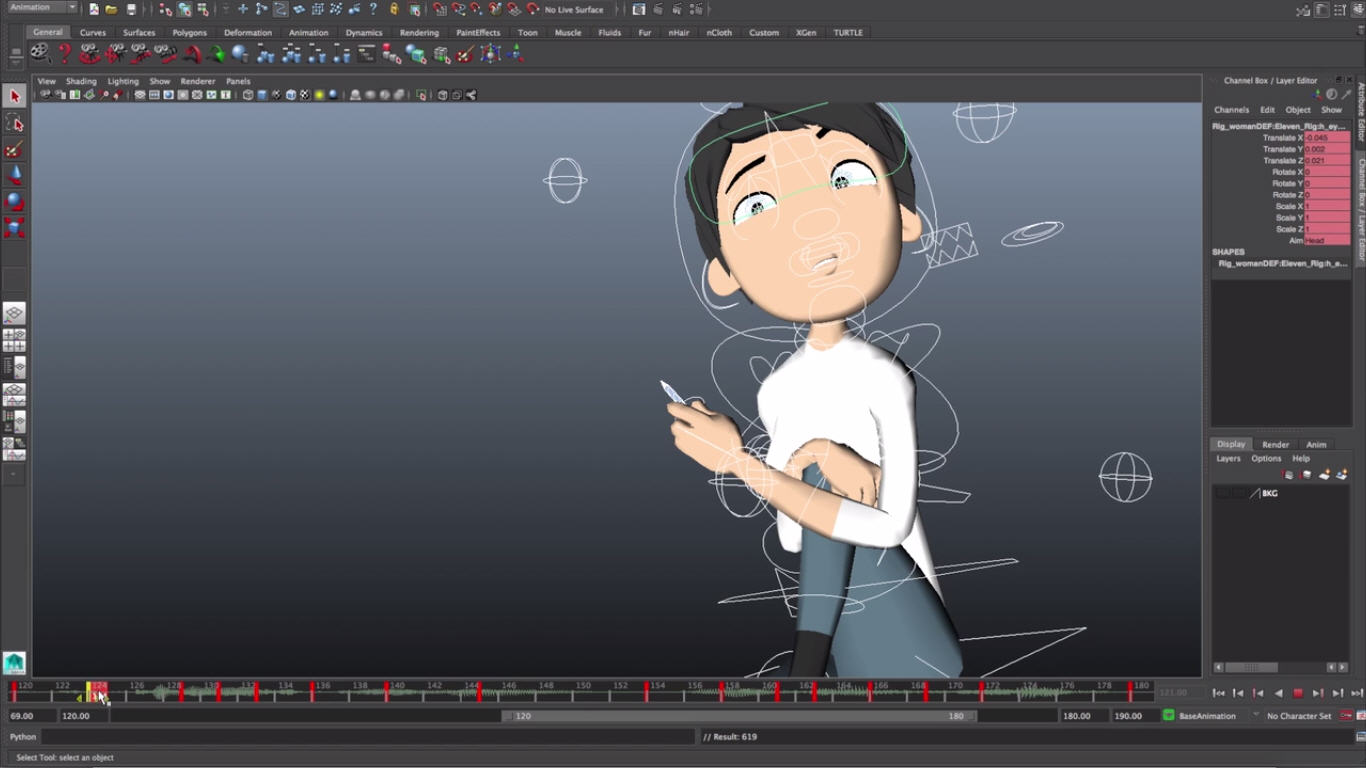This screenshot has width=1366, height=768.
Task: Go to start of playback range
Action: (x=1218, y=693)
